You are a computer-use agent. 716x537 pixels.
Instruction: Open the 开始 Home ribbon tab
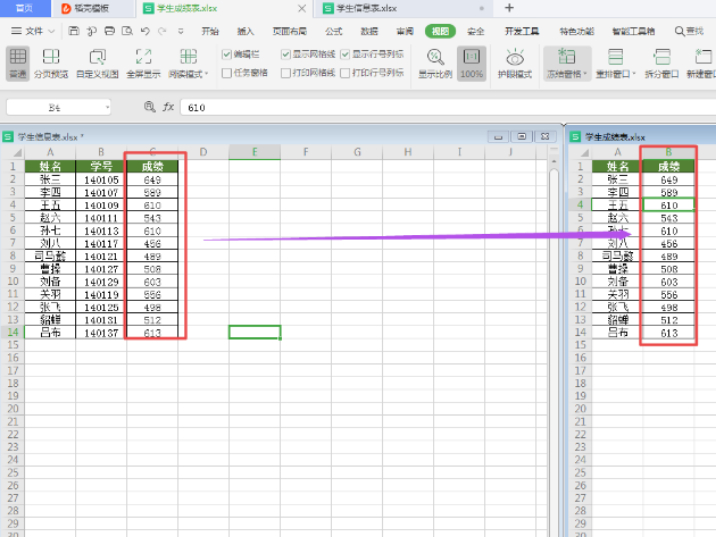[210, 31]
